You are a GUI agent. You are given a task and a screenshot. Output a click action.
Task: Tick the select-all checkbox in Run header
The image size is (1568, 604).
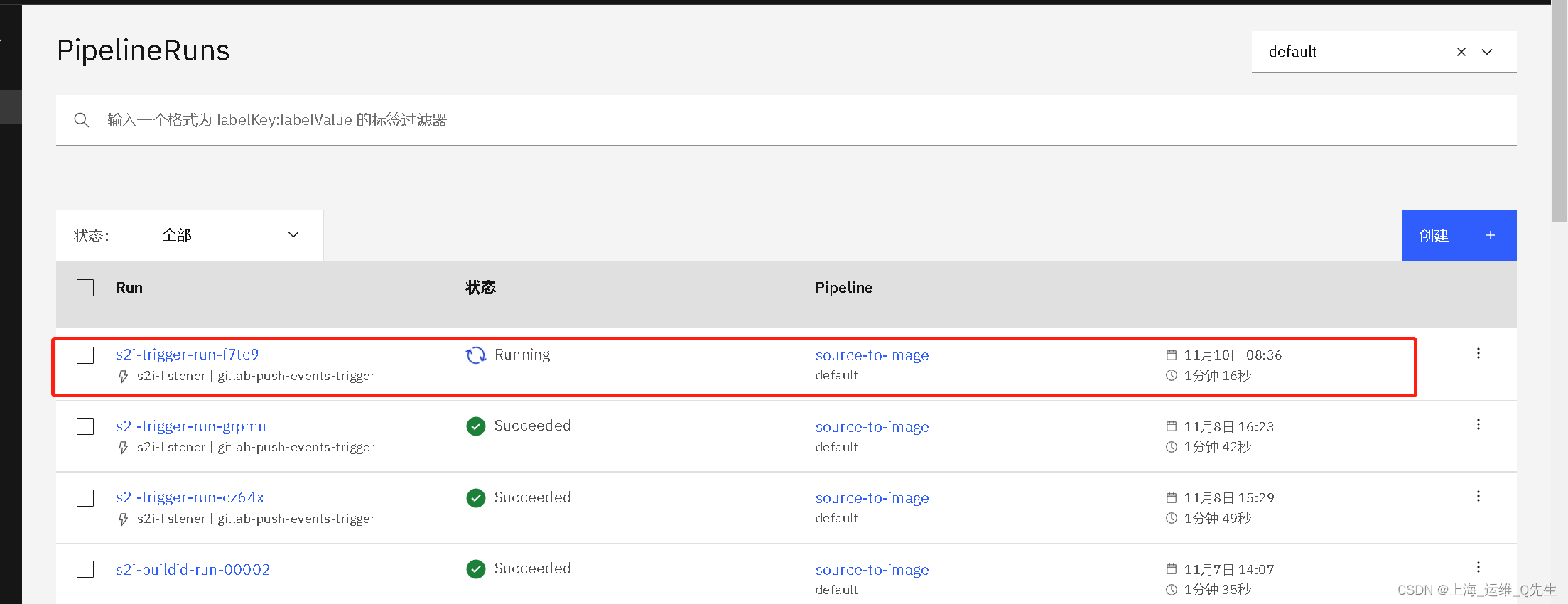(x=85, y=288)
